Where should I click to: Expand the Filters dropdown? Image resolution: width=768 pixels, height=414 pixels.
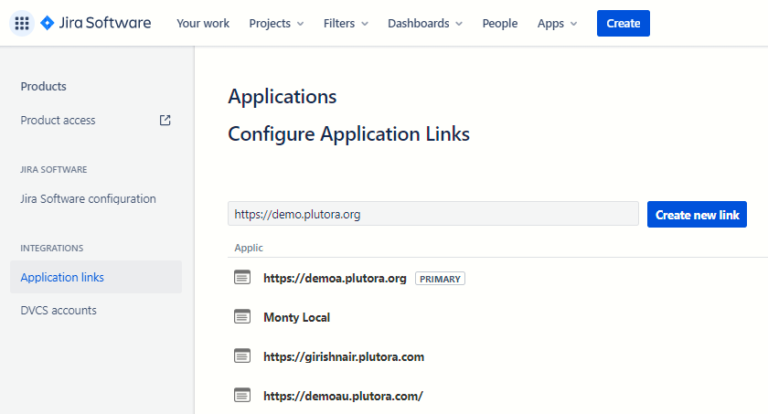click(346, 24)
